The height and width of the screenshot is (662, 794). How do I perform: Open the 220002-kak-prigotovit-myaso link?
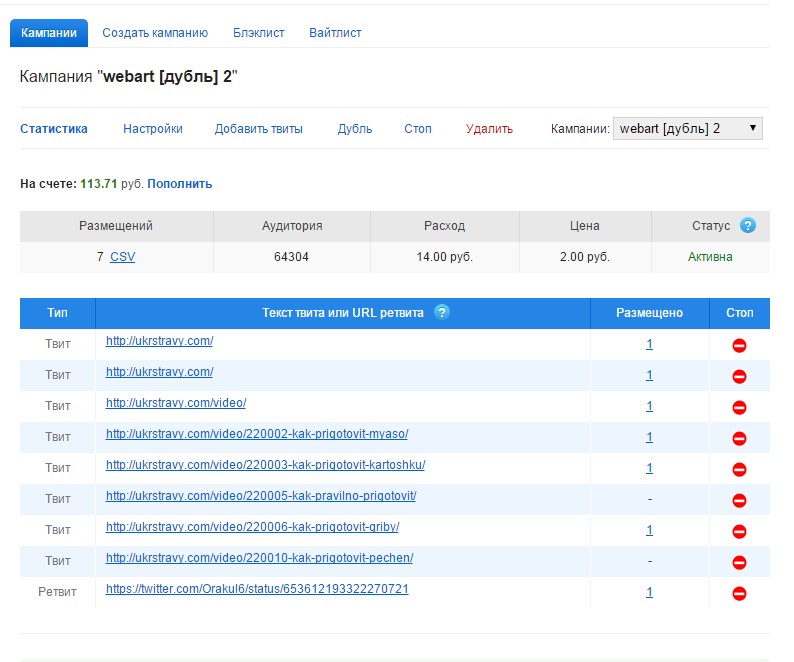(x=257, y=434)
